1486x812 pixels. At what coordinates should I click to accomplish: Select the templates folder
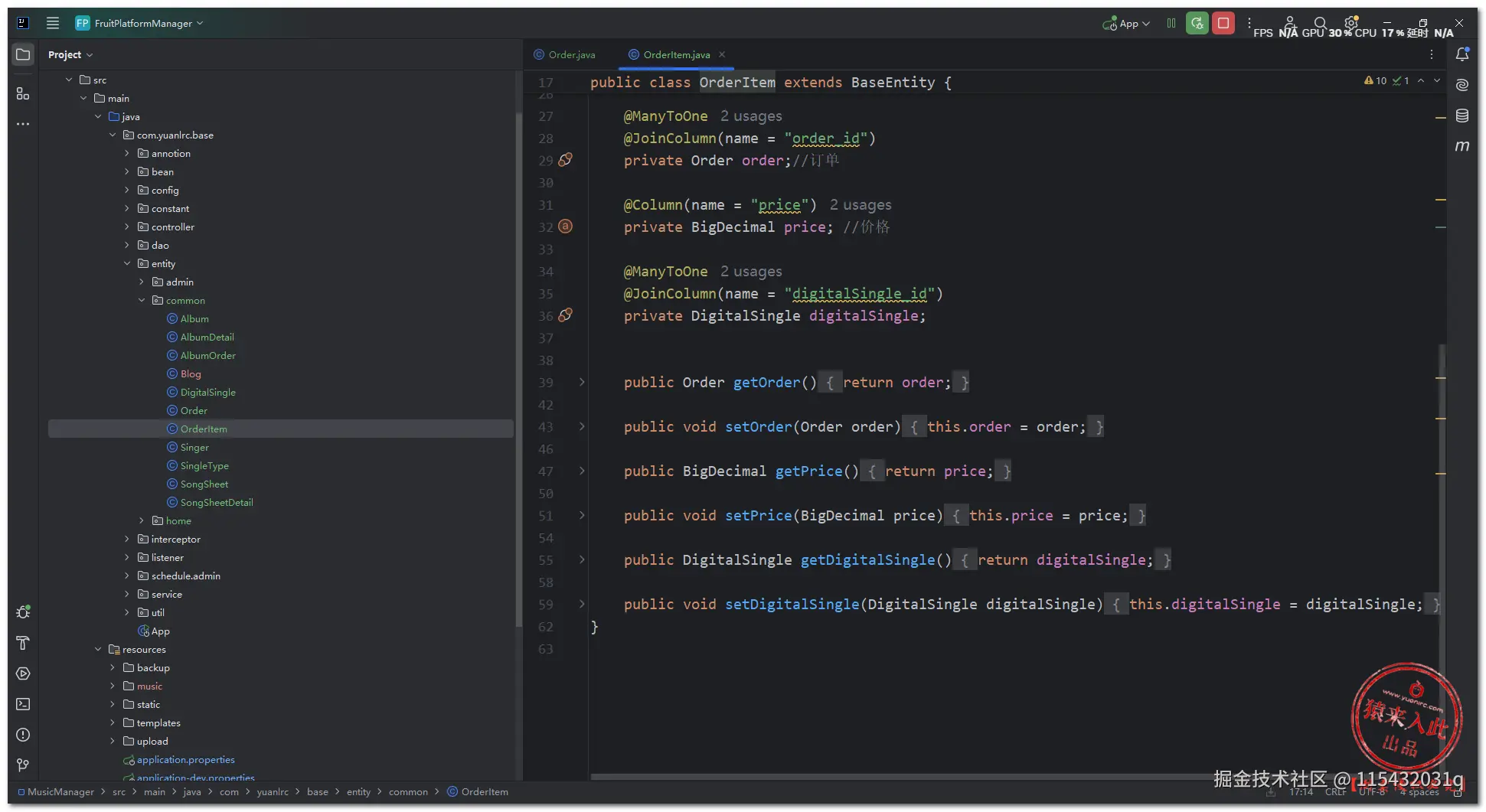coord(158,722)
